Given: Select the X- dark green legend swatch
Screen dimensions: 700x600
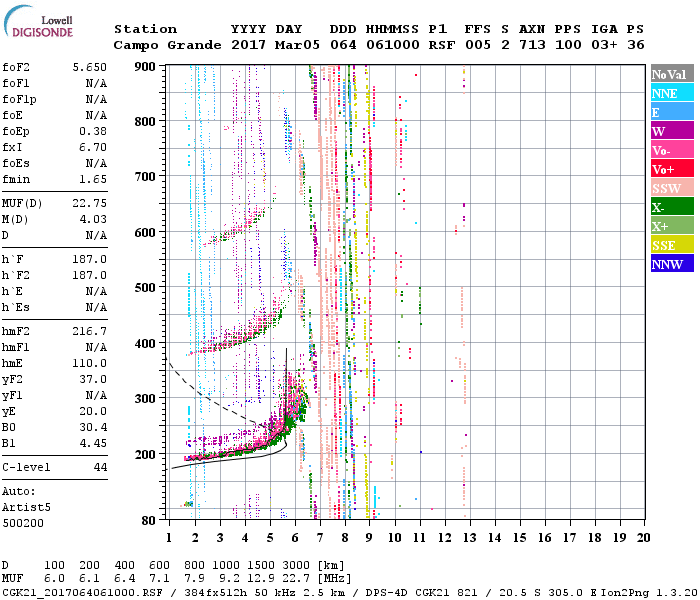Looking at the screenshot, I should point(672,207).
